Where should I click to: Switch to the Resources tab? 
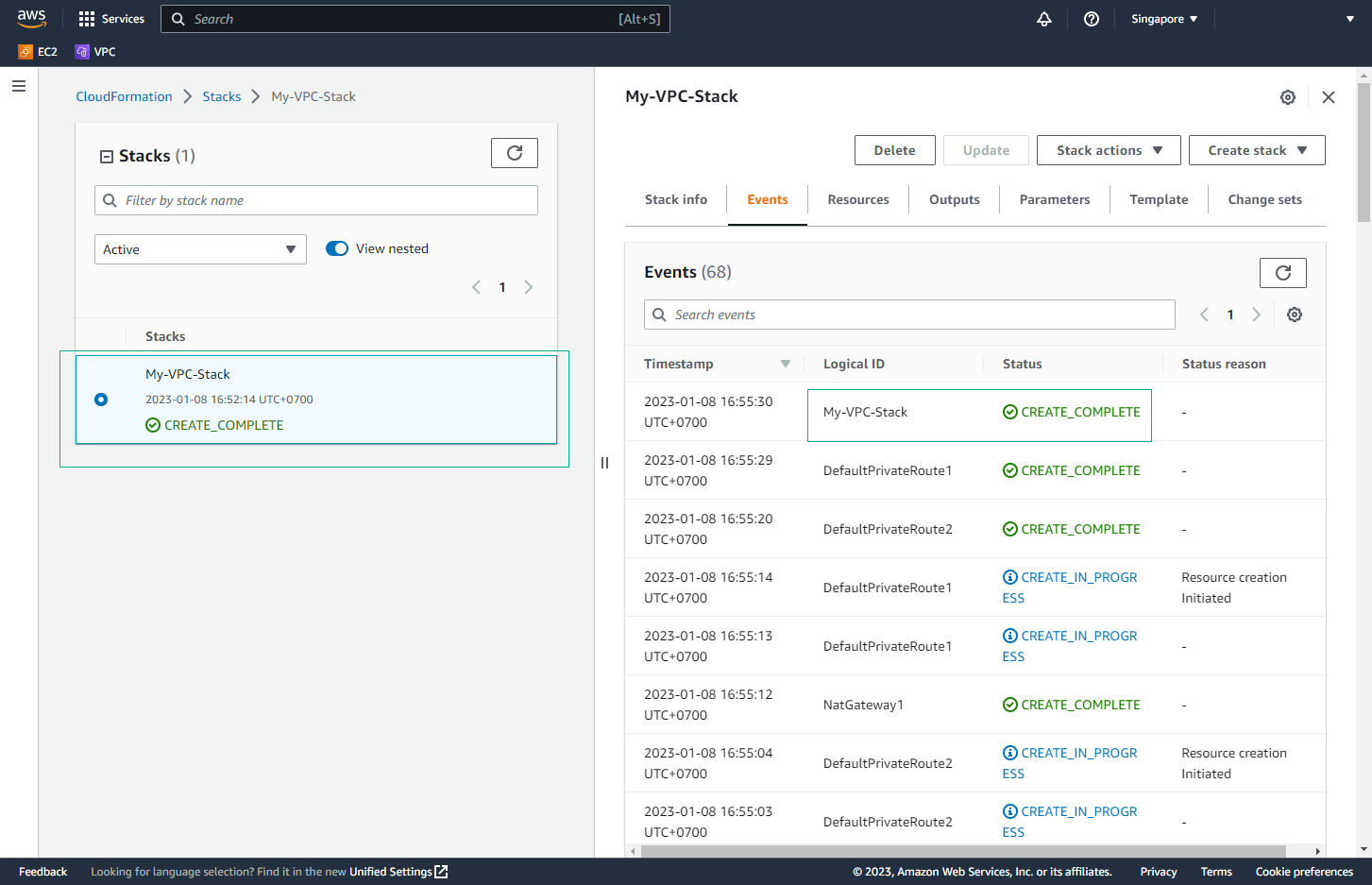[x=858, y=199]
